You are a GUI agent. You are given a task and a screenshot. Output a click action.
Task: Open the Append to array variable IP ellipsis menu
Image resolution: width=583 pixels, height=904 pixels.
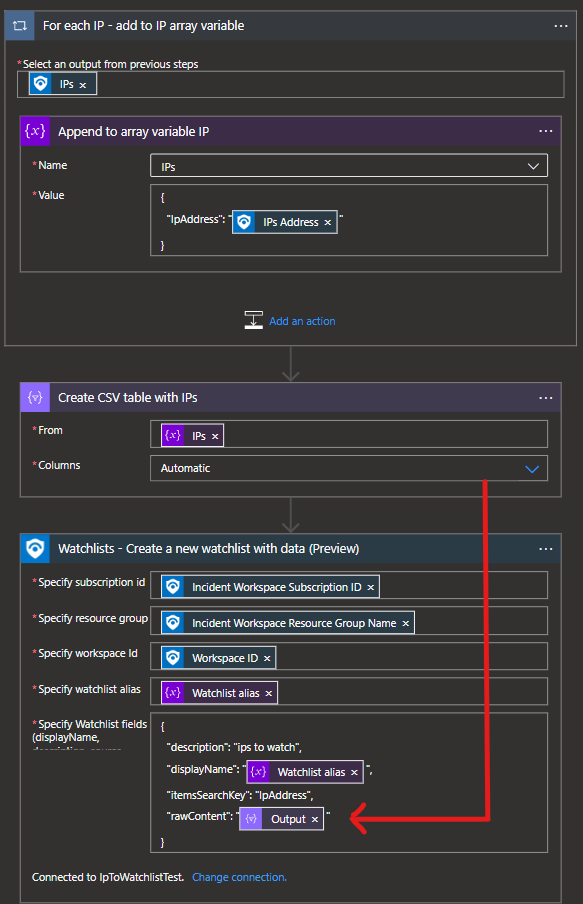[546, 131]
